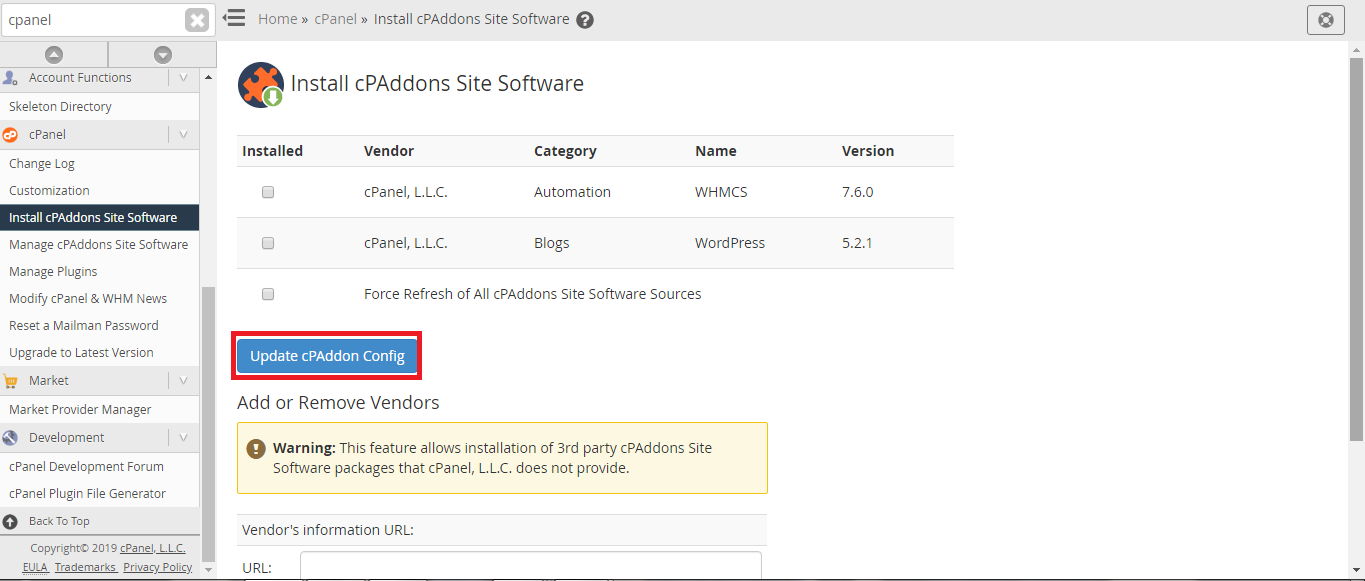Collapse the cPanel section chevron
Screen dimensions: 1365x581
pos(183,134)
